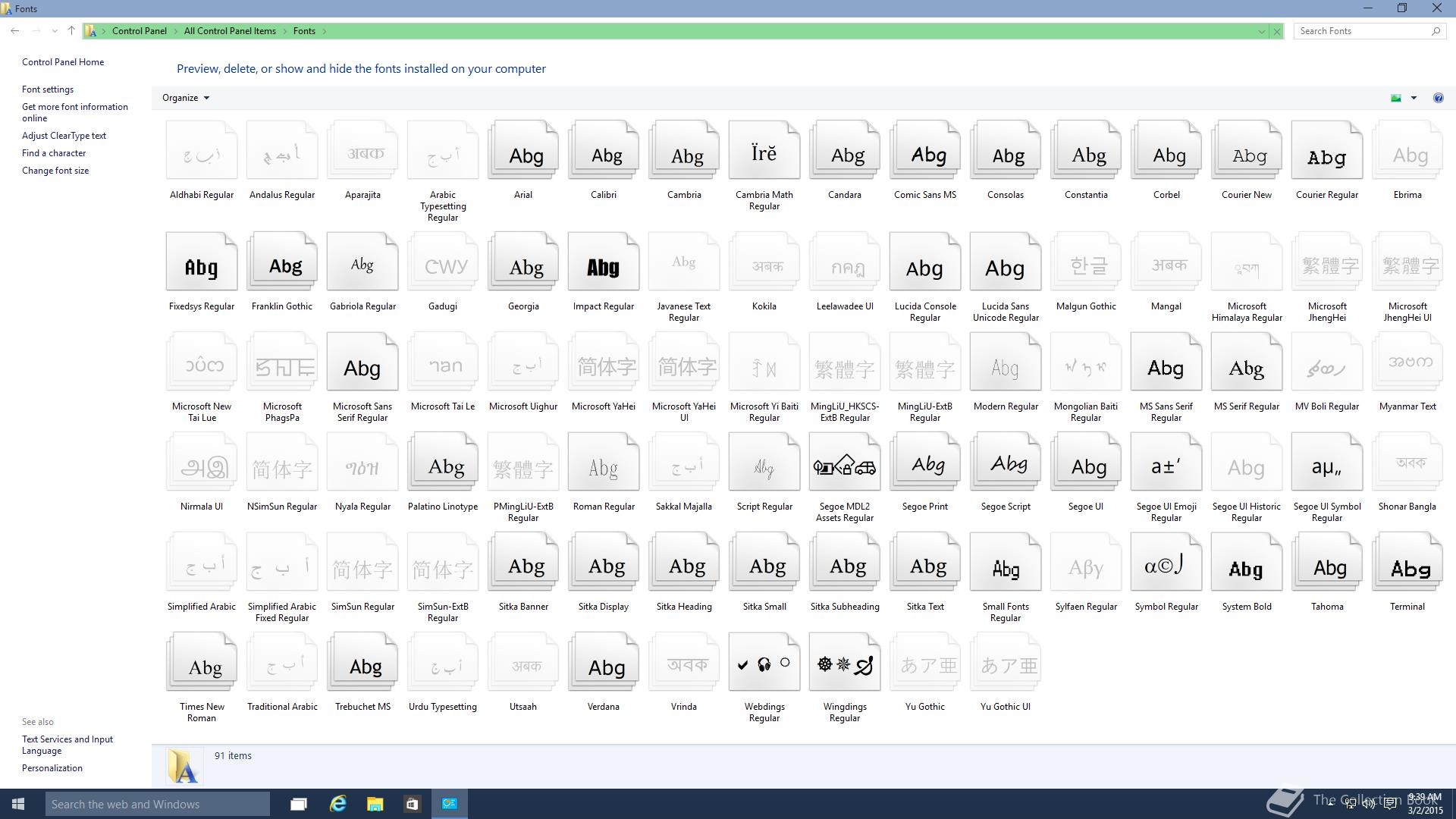Select the Times New Roman font icon
Viewport: 1456px width, 819px height.
pos(202,662)
